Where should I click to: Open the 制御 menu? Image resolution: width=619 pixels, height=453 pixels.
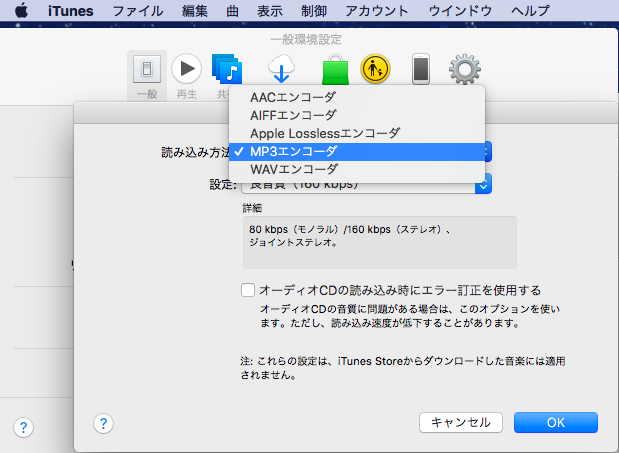tap(314, 11)
